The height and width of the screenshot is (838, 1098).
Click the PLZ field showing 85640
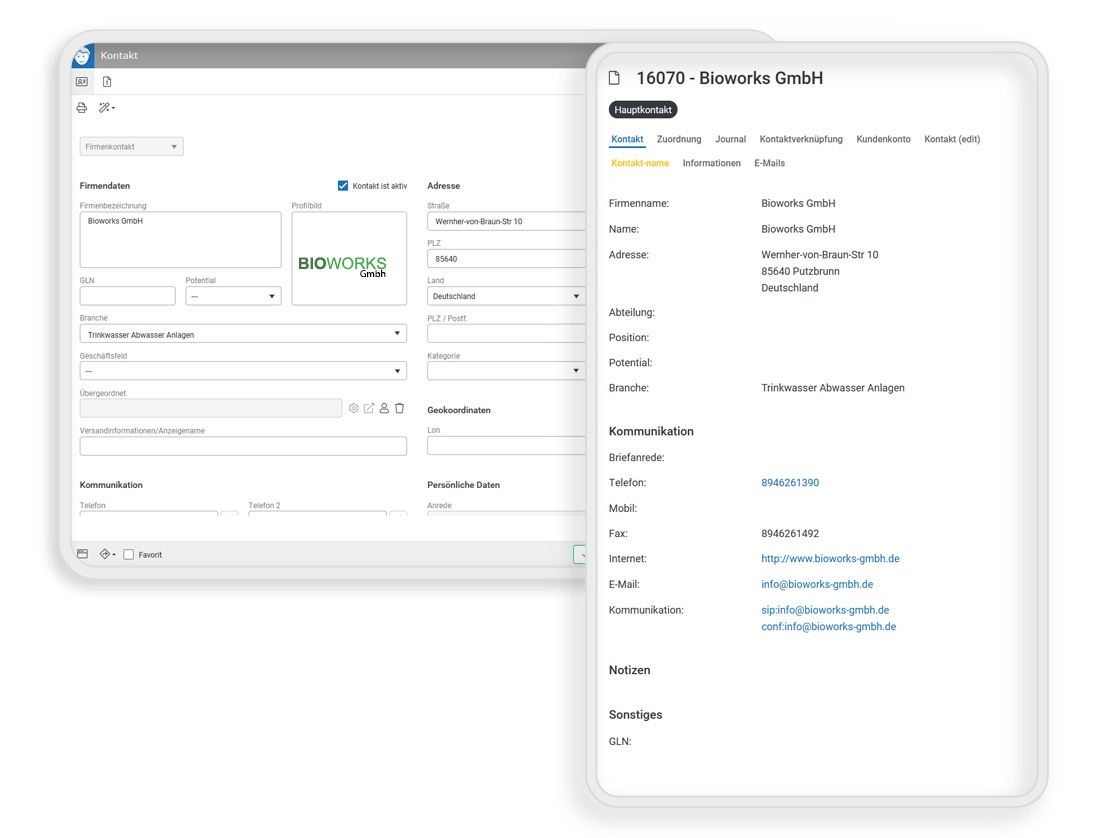506,258
